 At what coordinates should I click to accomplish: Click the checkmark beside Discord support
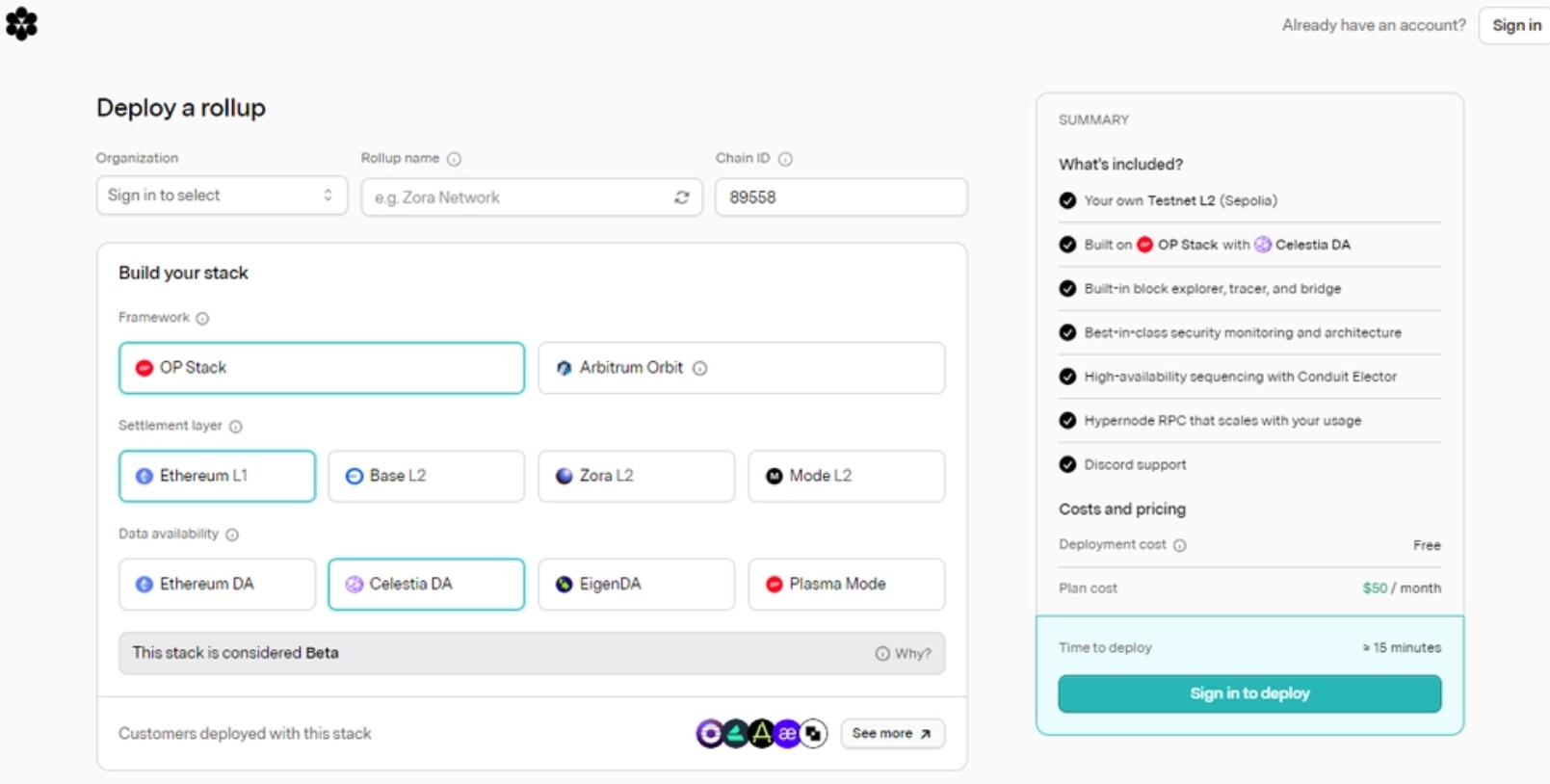(1067, 464)
